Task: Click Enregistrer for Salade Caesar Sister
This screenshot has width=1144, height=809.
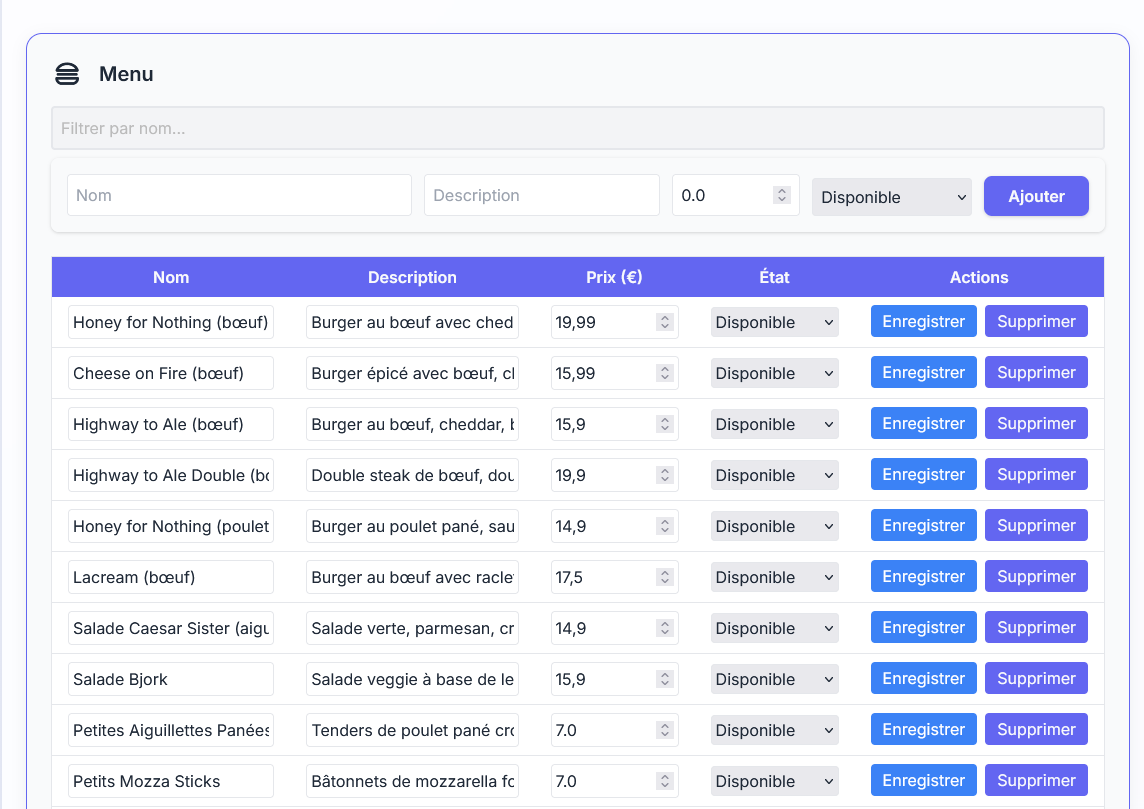Action: click(923, 627)
